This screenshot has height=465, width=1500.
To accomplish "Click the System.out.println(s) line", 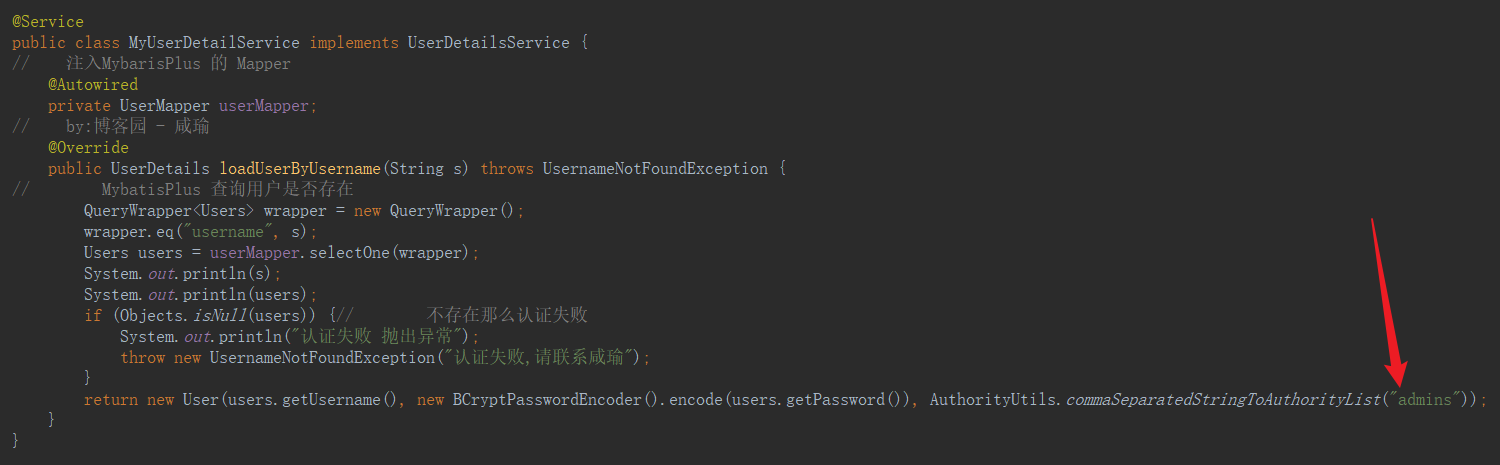I will pyautogui.click(x=183, y=273).
